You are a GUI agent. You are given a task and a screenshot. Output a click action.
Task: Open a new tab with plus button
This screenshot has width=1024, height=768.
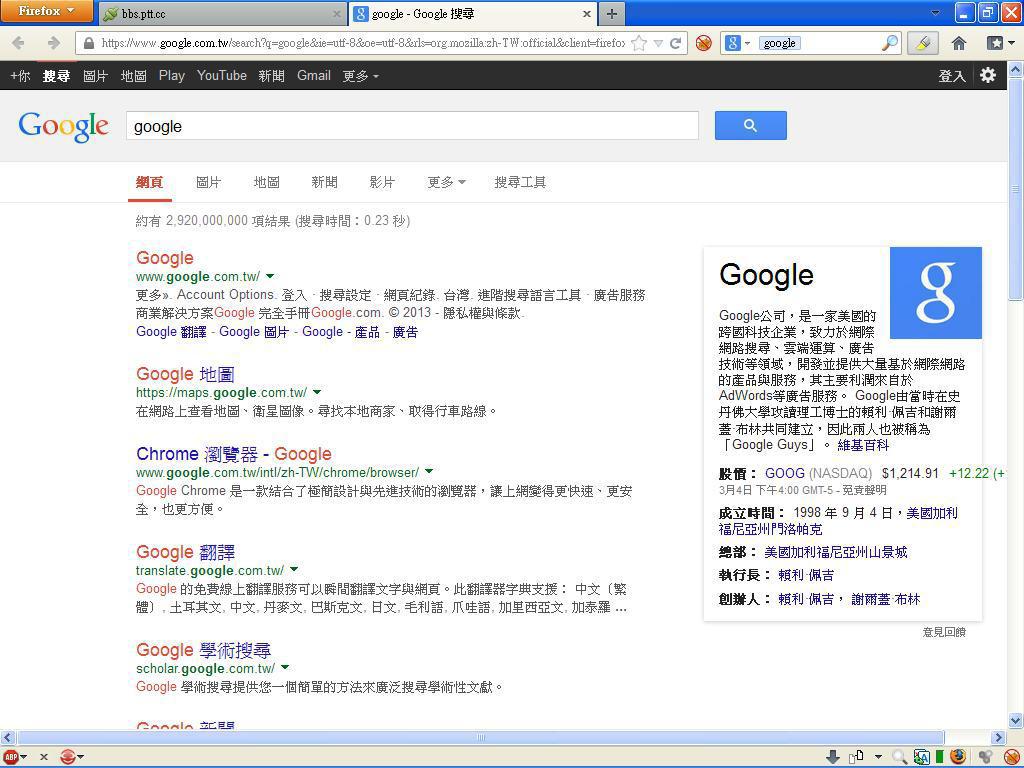pyautogui.click(x=611, y=13)
